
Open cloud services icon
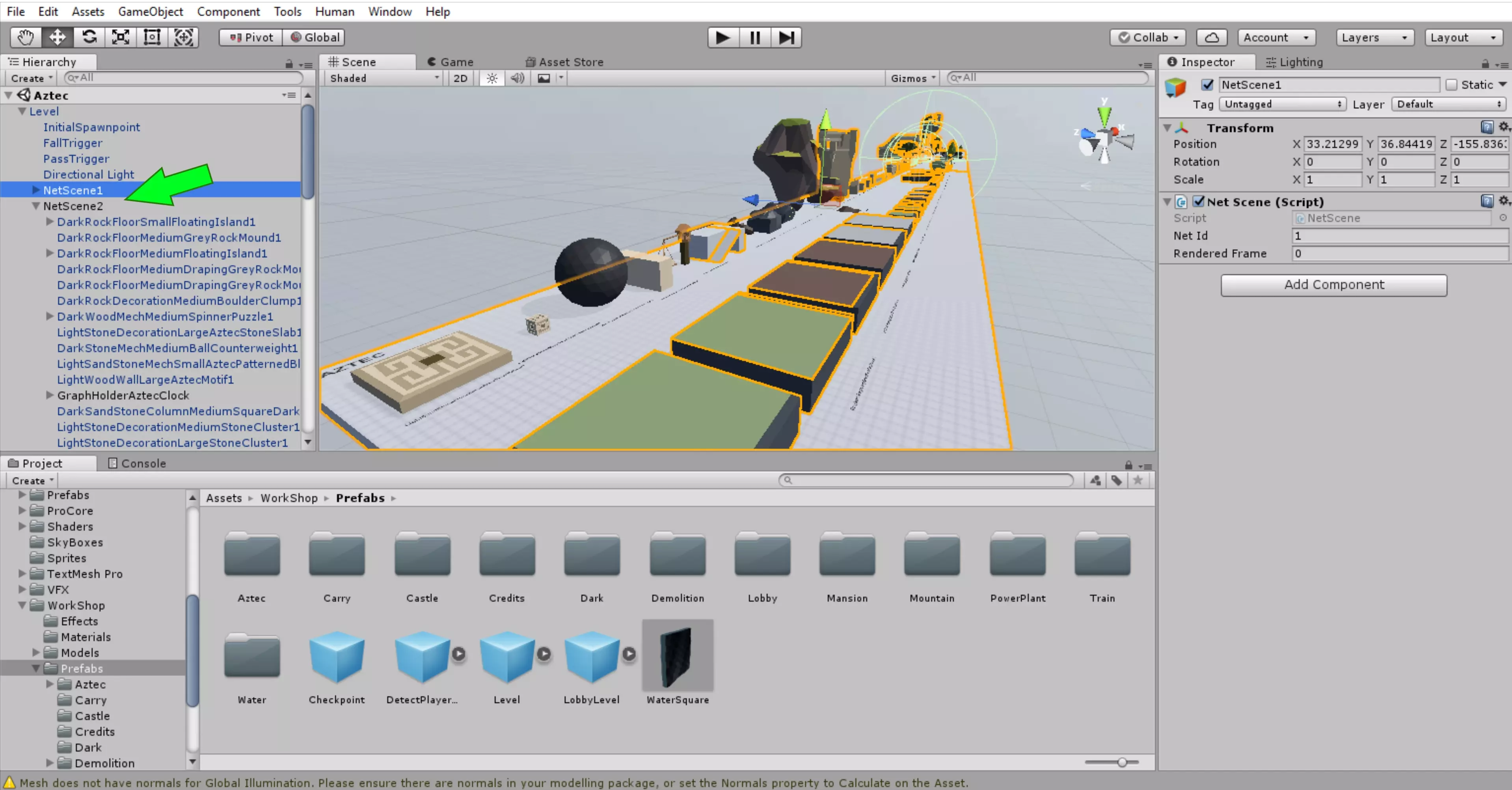pos(1212,37)
